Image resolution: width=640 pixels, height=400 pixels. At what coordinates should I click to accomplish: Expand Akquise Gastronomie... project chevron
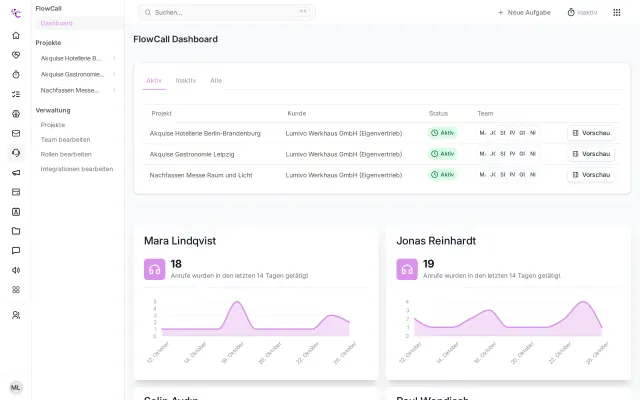pyautogui.click(x=114, y=74)
